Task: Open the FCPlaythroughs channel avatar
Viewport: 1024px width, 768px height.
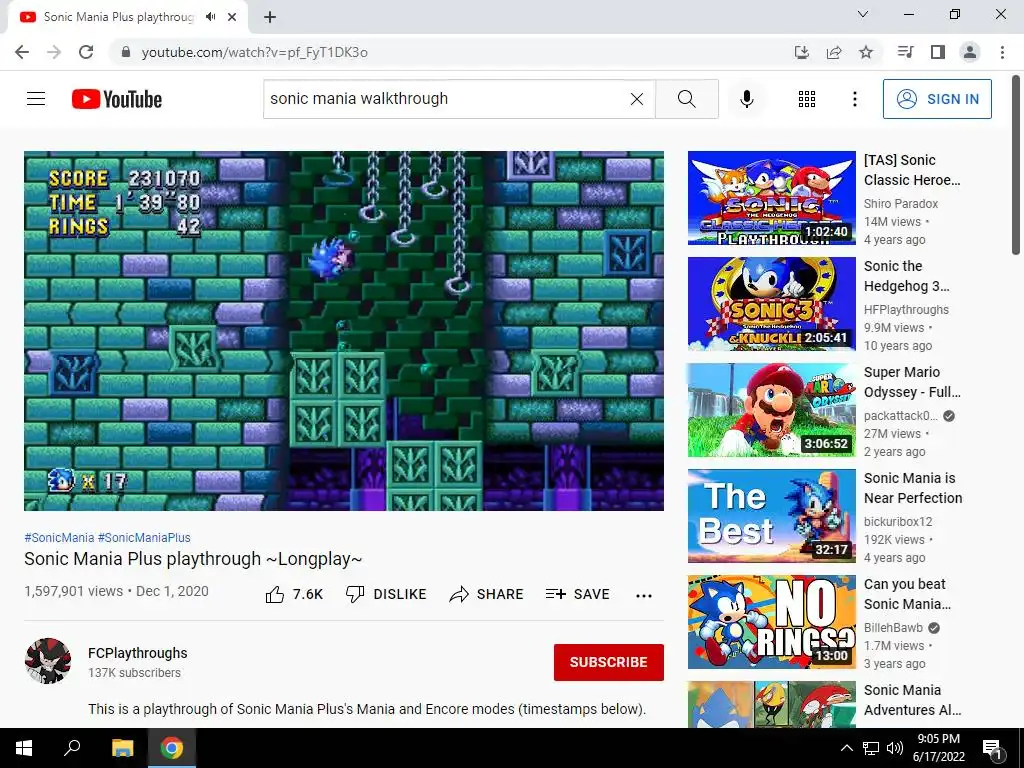Action: (48, 661)
